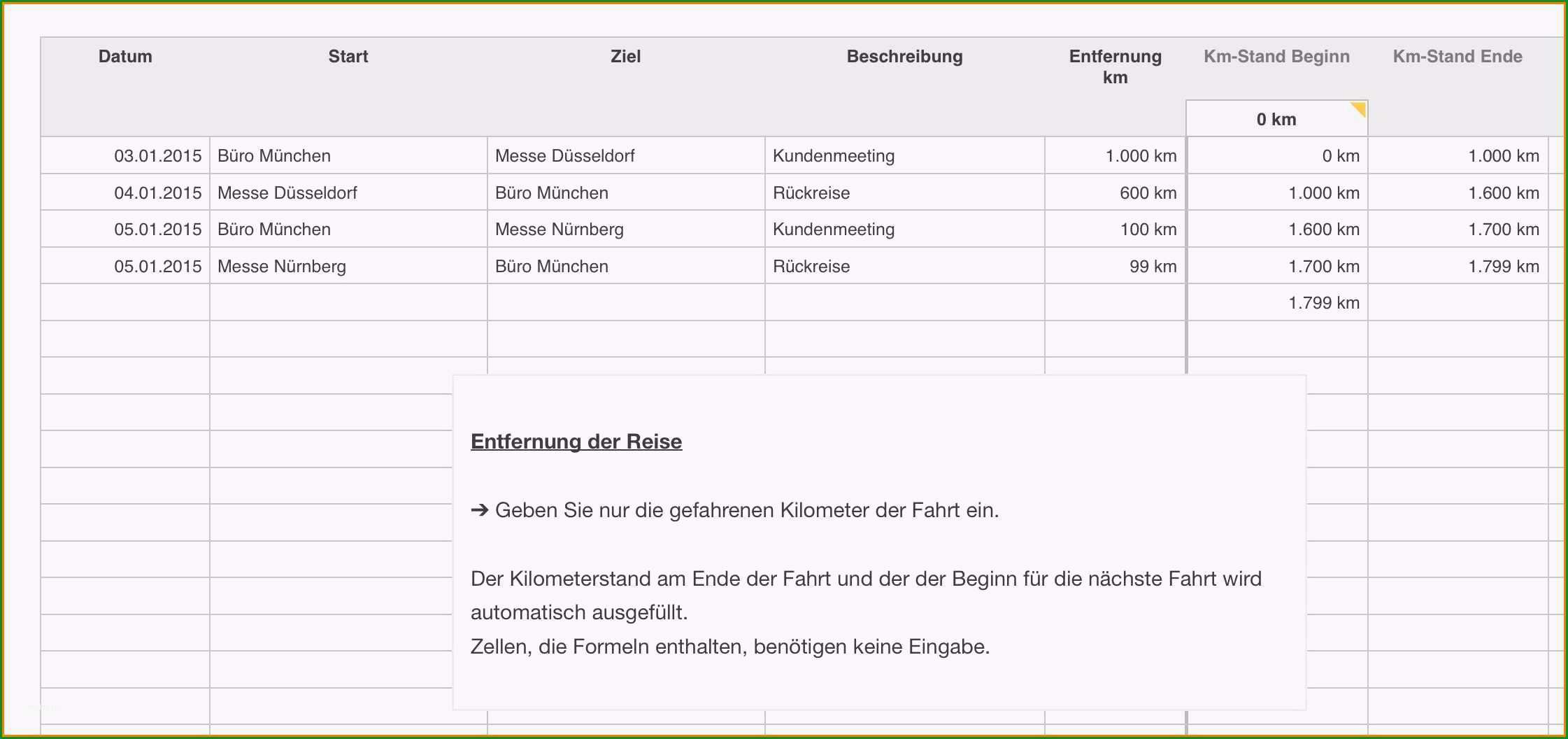Select Kundenmeeting in the 100 km row

click(x=904, y=229)
